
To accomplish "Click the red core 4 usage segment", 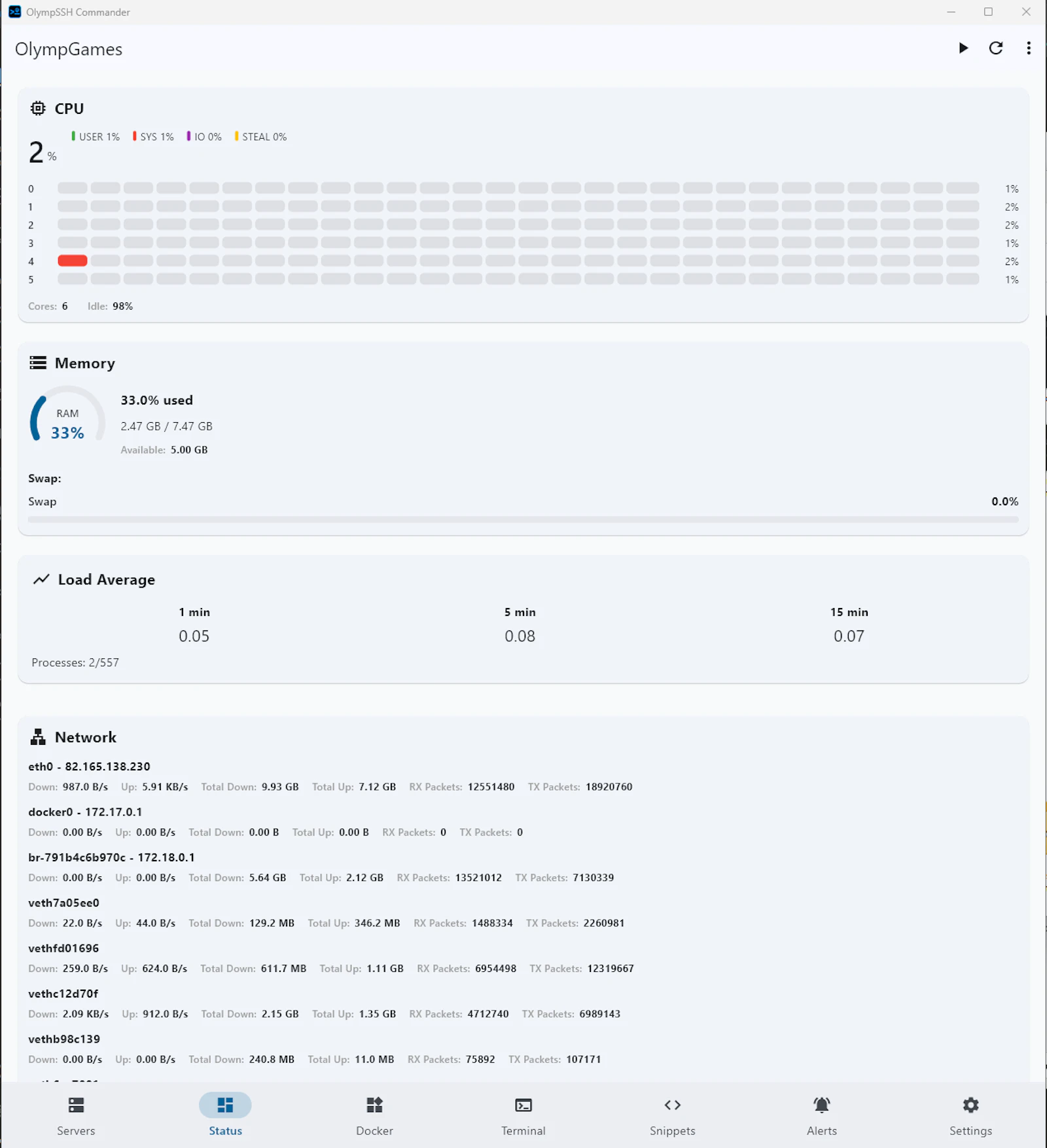I will 73,260.
